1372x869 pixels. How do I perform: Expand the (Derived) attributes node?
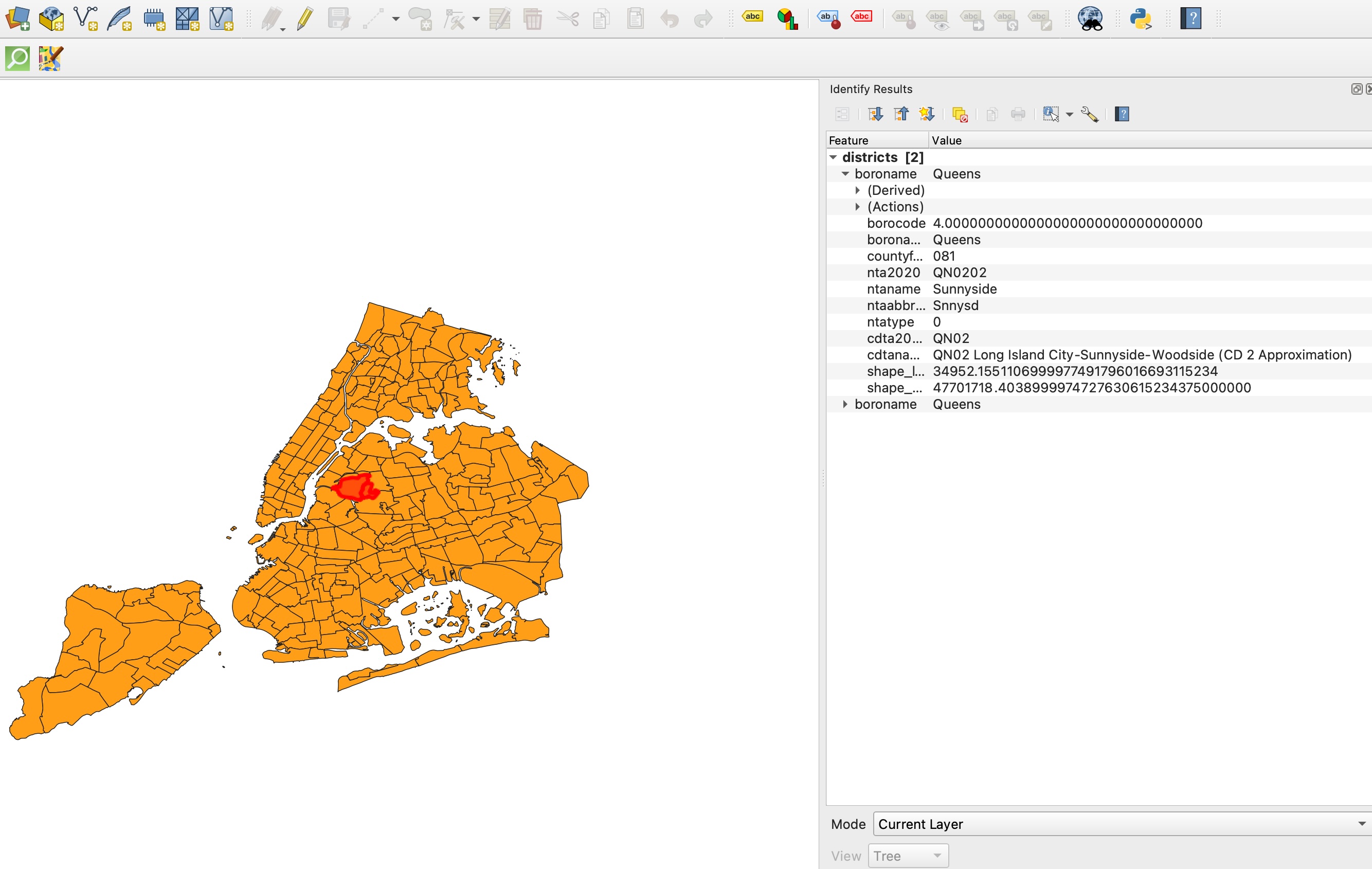858,190
